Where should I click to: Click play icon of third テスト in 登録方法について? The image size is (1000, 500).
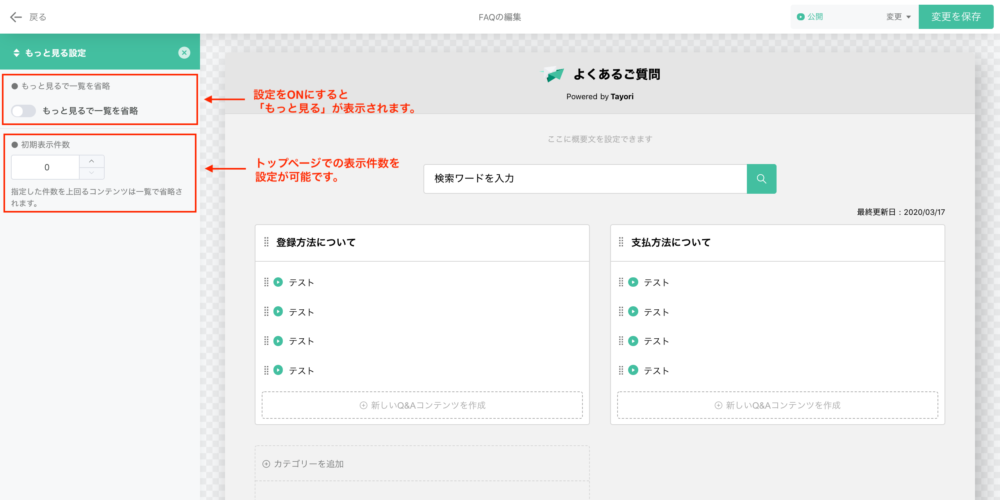[278, 341]
